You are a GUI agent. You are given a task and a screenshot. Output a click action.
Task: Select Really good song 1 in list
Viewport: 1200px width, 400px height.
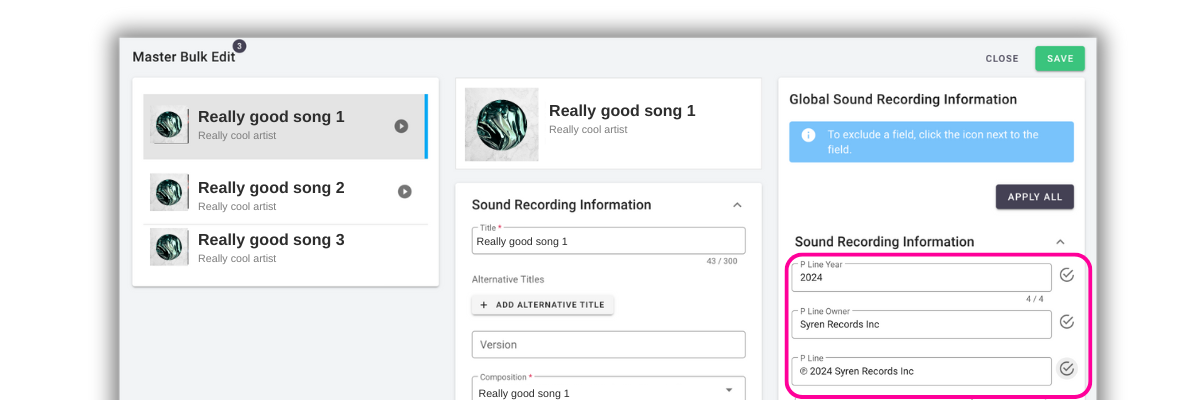[x=271, y=126]
